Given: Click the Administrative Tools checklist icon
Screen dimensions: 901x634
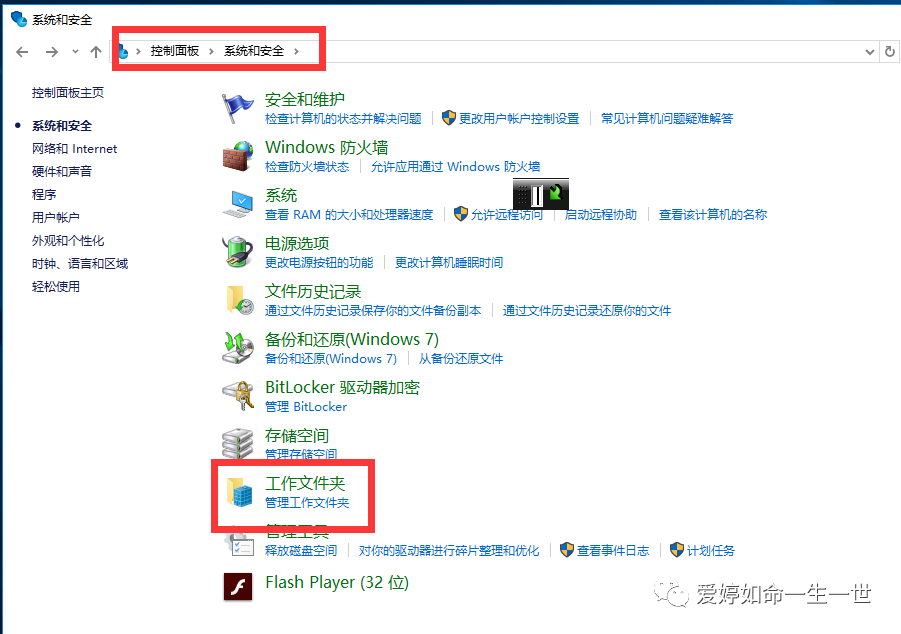Looking at the screenshot, I should tap(240, 544).
